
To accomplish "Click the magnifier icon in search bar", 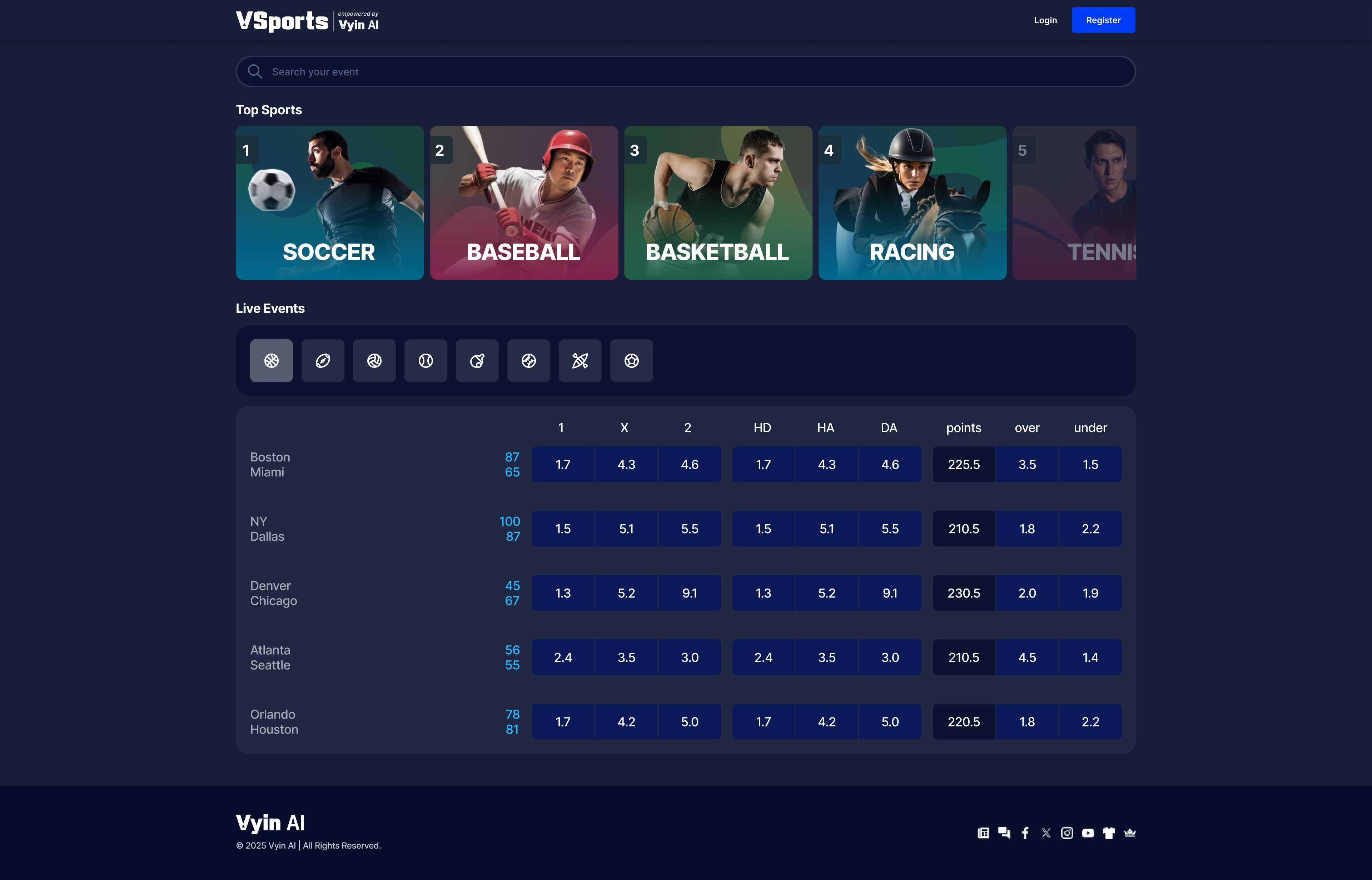I will [x=255, y=71].
